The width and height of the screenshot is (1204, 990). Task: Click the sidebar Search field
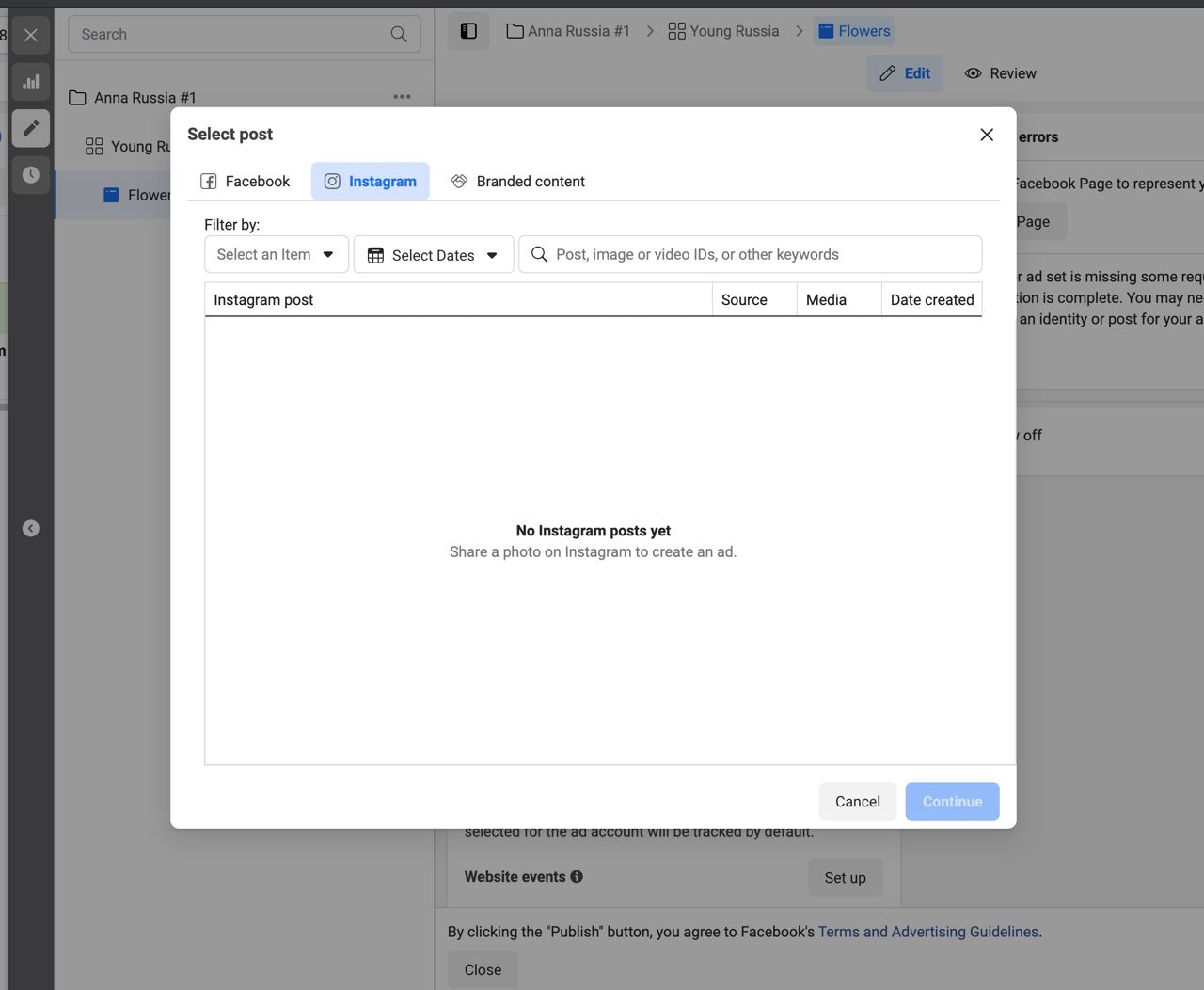(244, 34)
